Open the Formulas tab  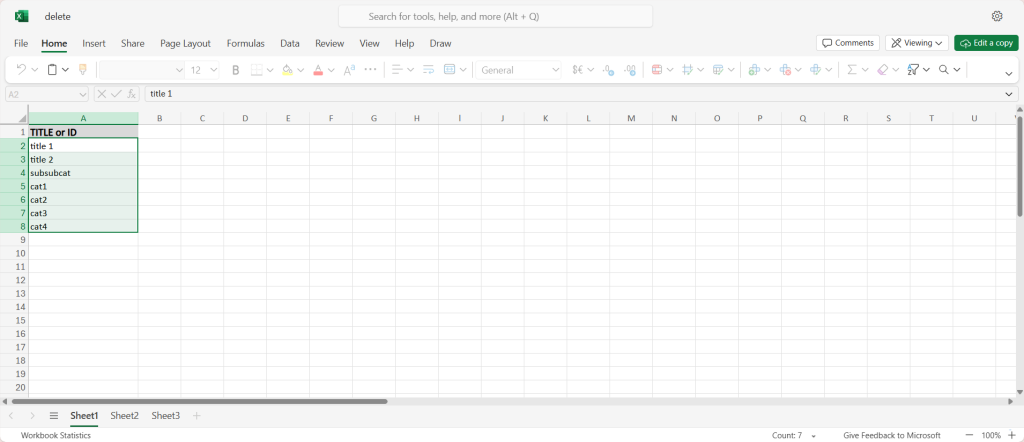(x=245, y=43)
